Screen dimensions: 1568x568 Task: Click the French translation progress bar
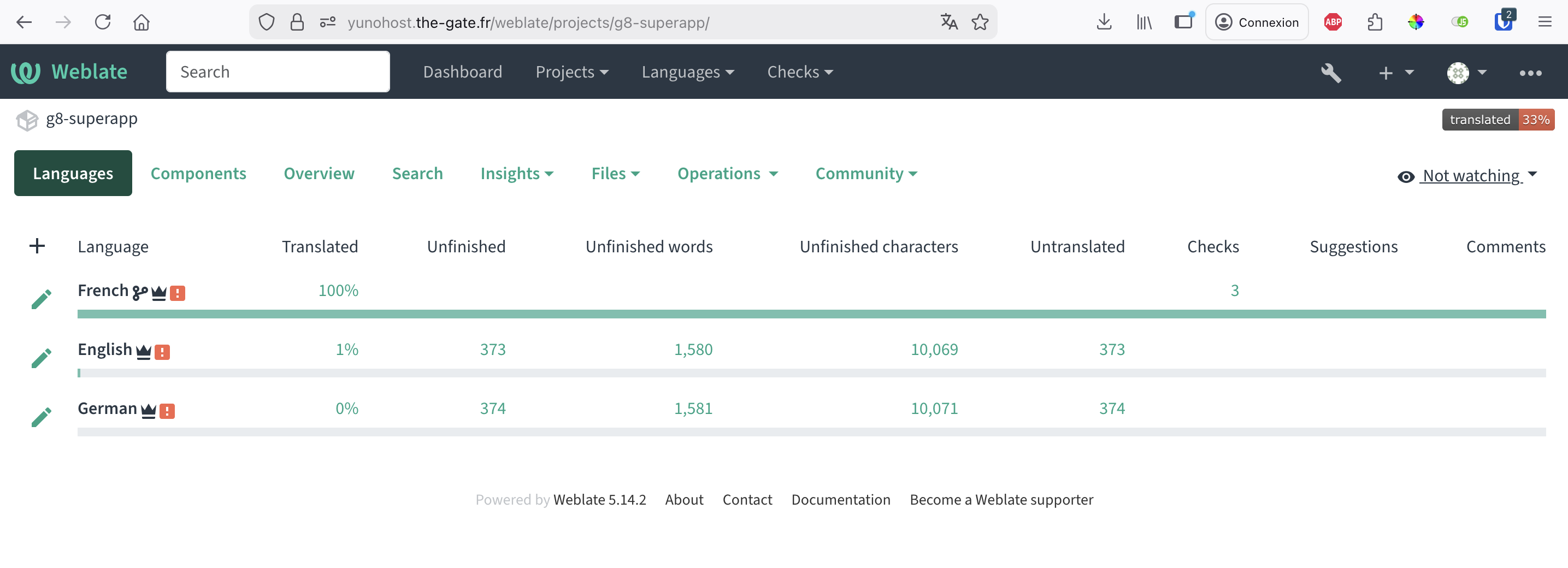[x=811, y=314]
